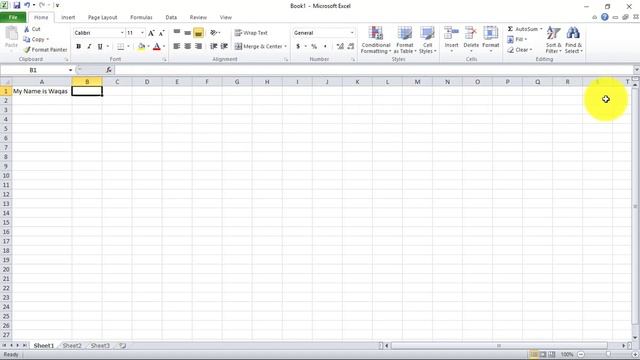Open Merge & Center dropdown arrow
Viewport: 640px width, 360px height.
[x=285, y=47]
